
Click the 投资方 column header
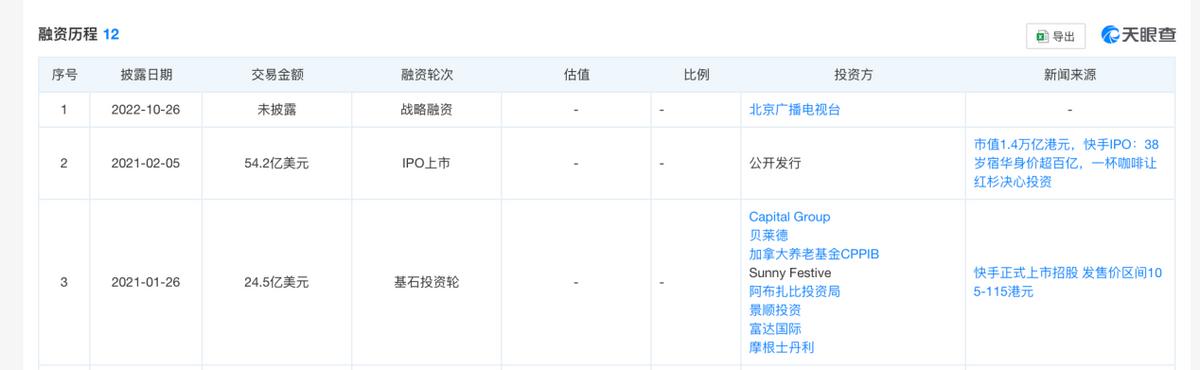[853, 75]
